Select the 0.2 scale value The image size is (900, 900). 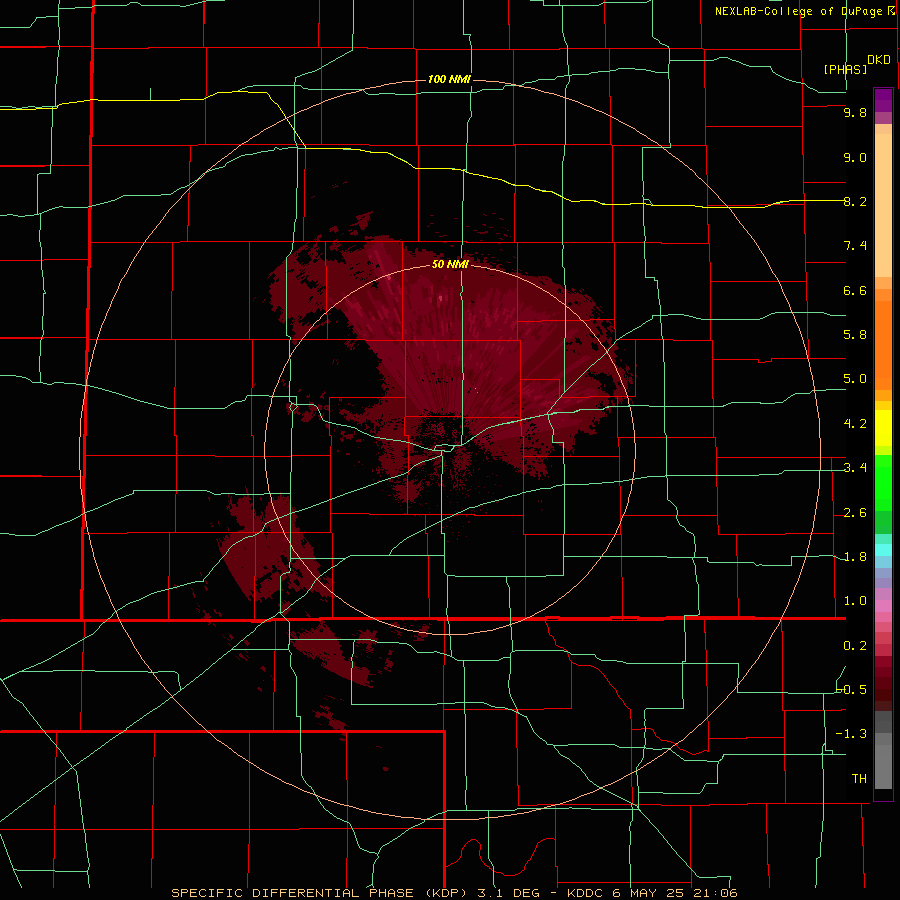[x=855, y=646]
